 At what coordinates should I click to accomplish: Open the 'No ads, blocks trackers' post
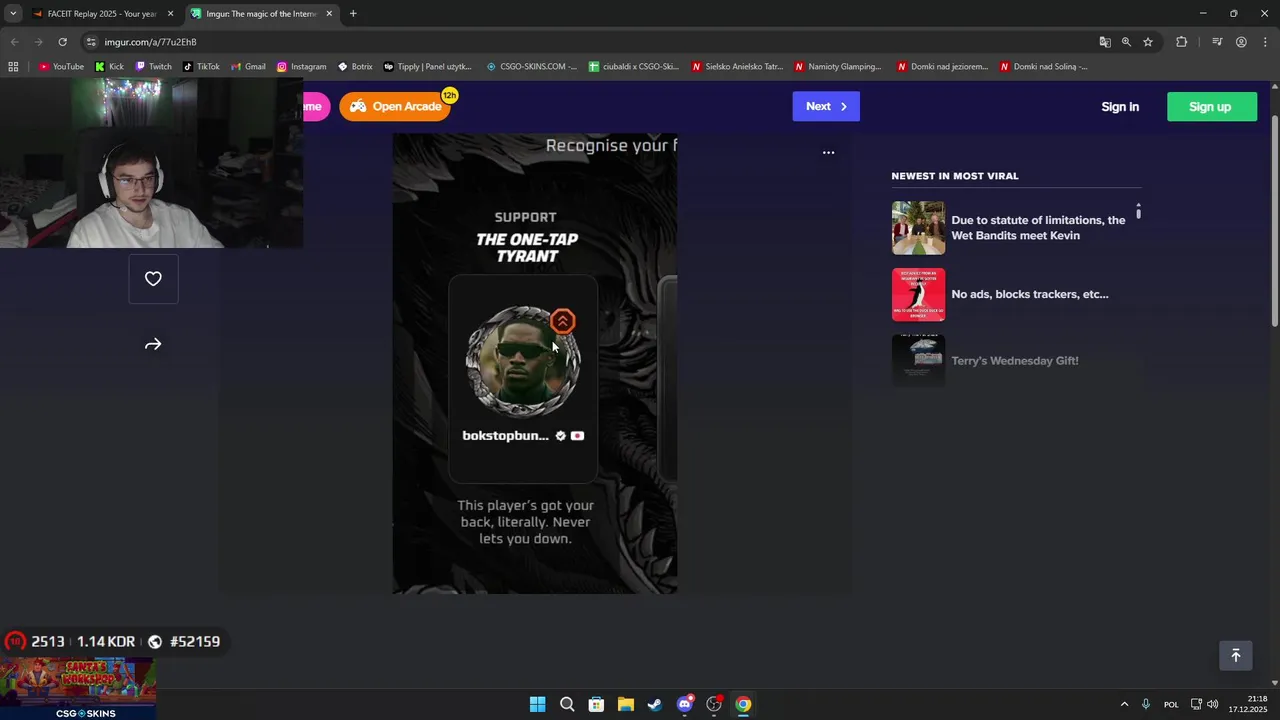click(1030, 294)
